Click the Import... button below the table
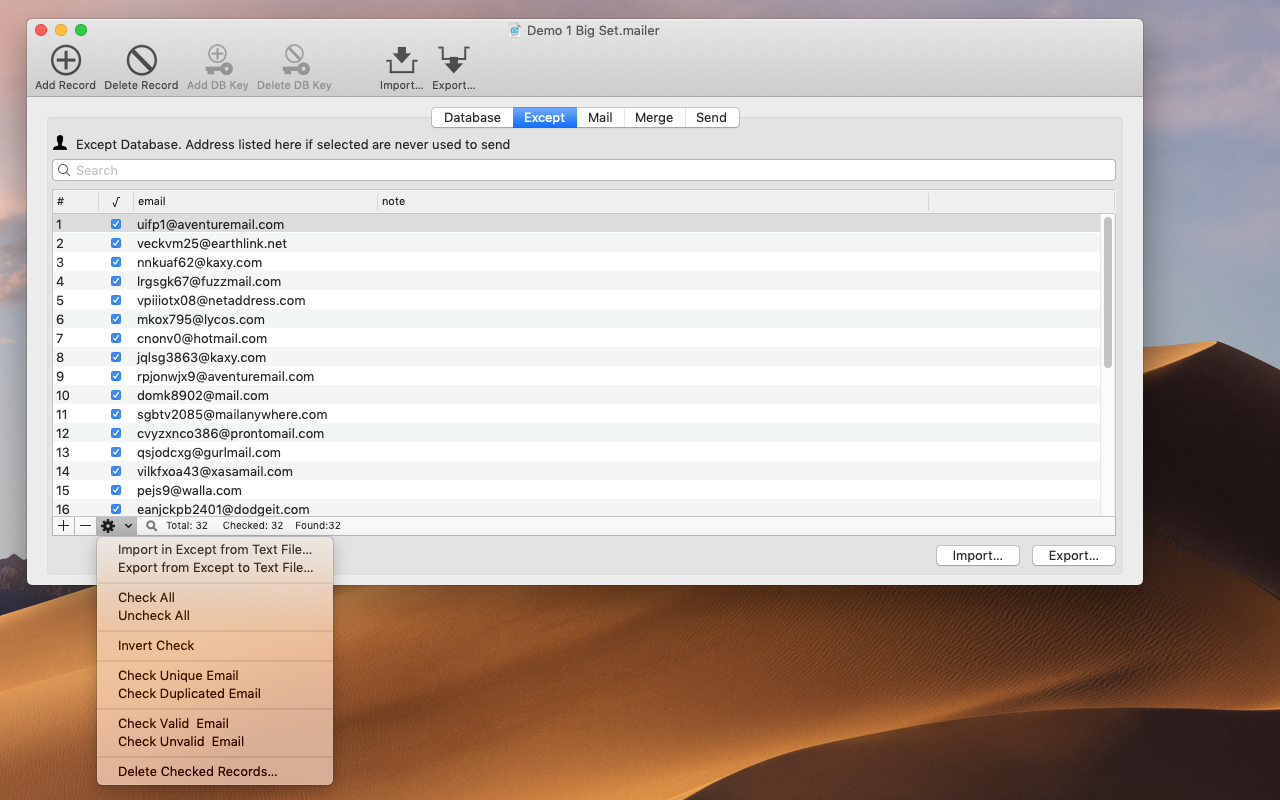1280x800 pixels. (x=977, y=556)
